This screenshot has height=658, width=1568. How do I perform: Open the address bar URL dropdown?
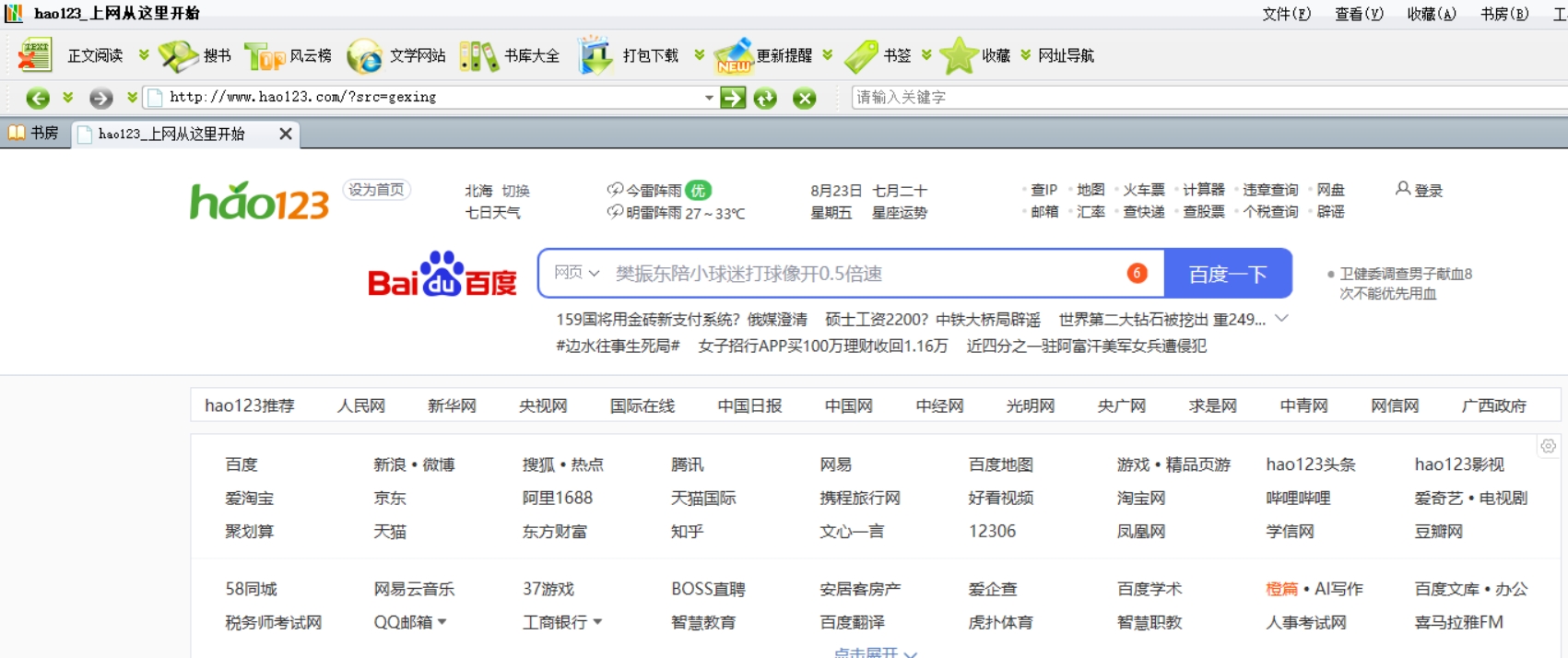point(709,98)
